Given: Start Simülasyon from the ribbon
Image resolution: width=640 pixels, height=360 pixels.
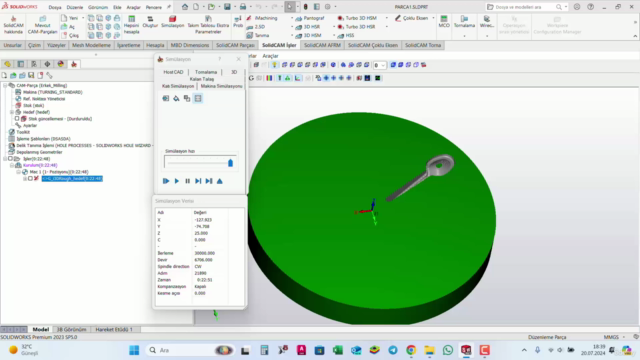Looking at the screenshot, I should [x=172, y=22].
